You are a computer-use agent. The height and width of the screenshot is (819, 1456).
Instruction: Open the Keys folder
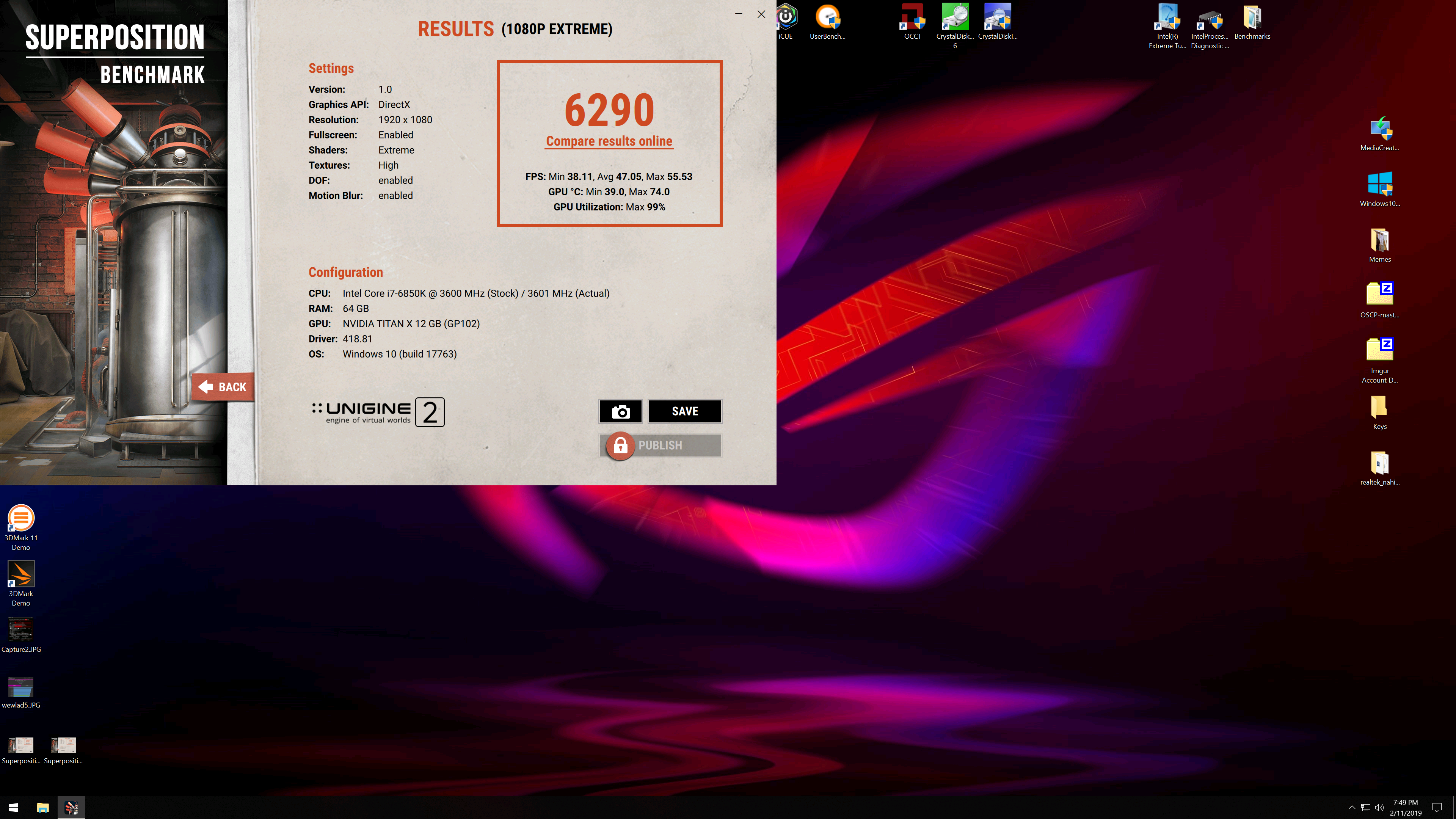[1380, 412]
